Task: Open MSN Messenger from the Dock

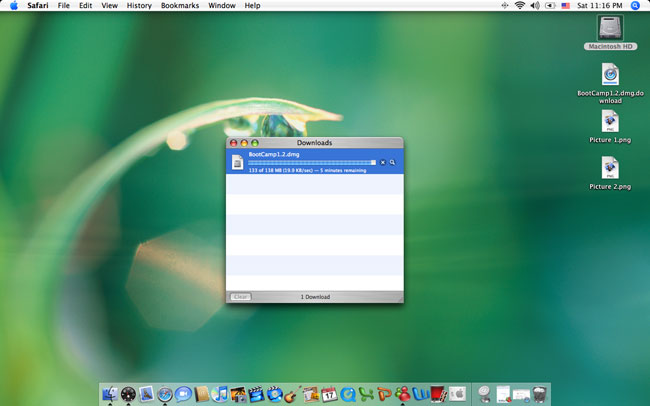Action: [x=403, y=394]
